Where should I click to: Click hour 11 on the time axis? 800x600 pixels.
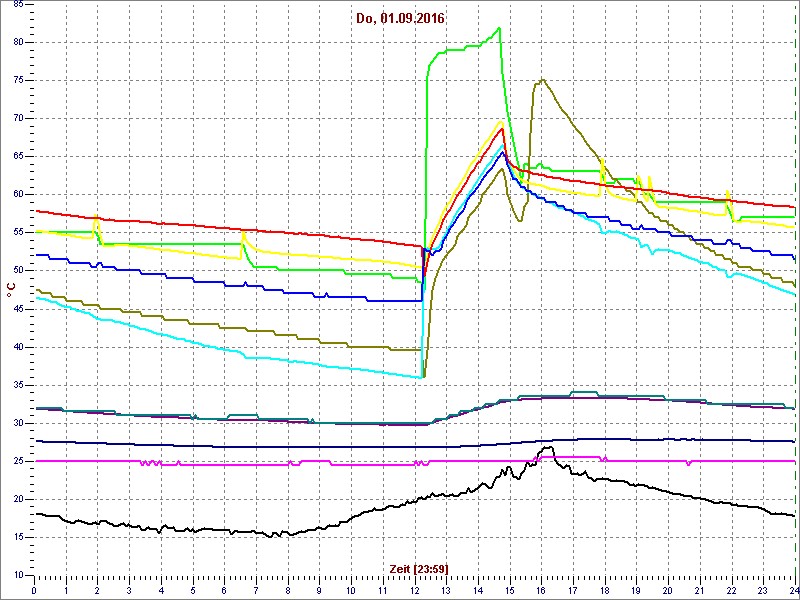pyautogui.click(x=383, y=591)
